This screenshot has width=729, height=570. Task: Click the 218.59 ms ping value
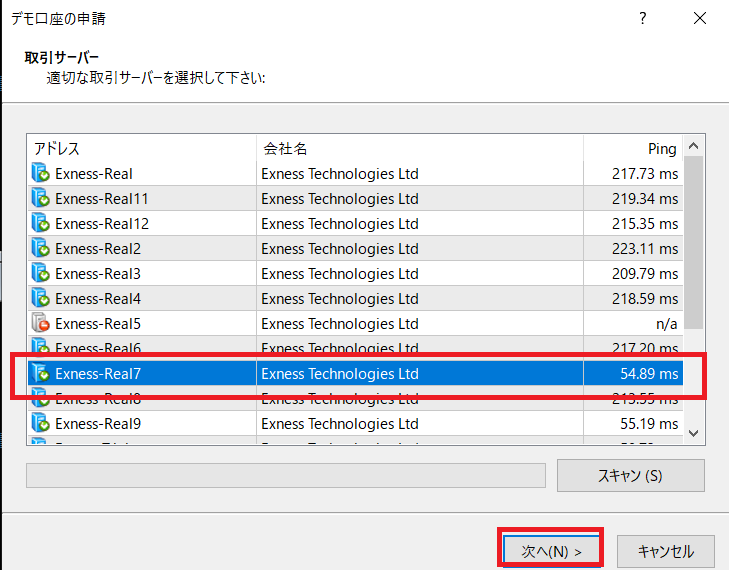[645, 298]
